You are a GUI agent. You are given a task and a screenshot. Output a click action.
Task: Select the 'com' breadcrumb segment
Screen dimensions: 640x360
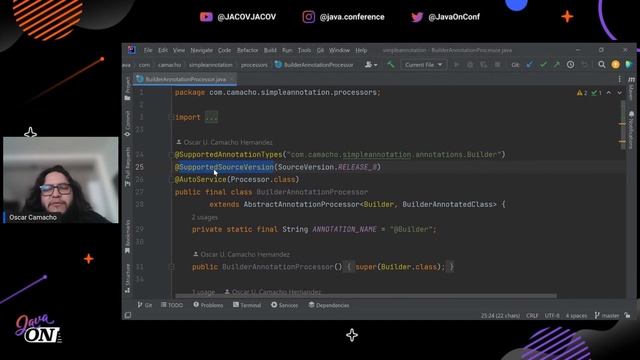pos(144,65)
